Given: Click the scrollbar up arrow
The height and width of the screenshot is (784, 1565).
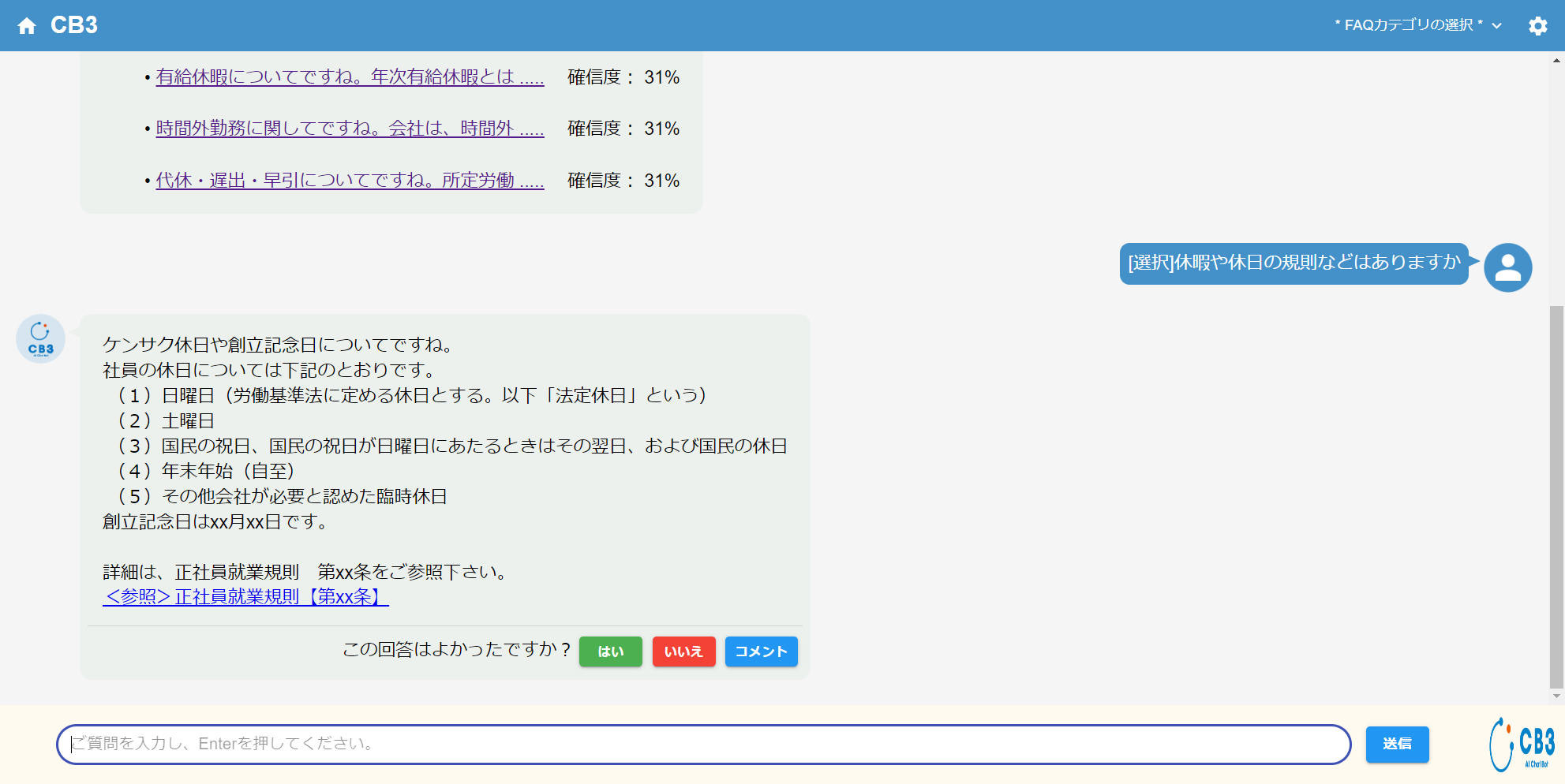Looking at the screenshot, I should [x=1556, y=60].
